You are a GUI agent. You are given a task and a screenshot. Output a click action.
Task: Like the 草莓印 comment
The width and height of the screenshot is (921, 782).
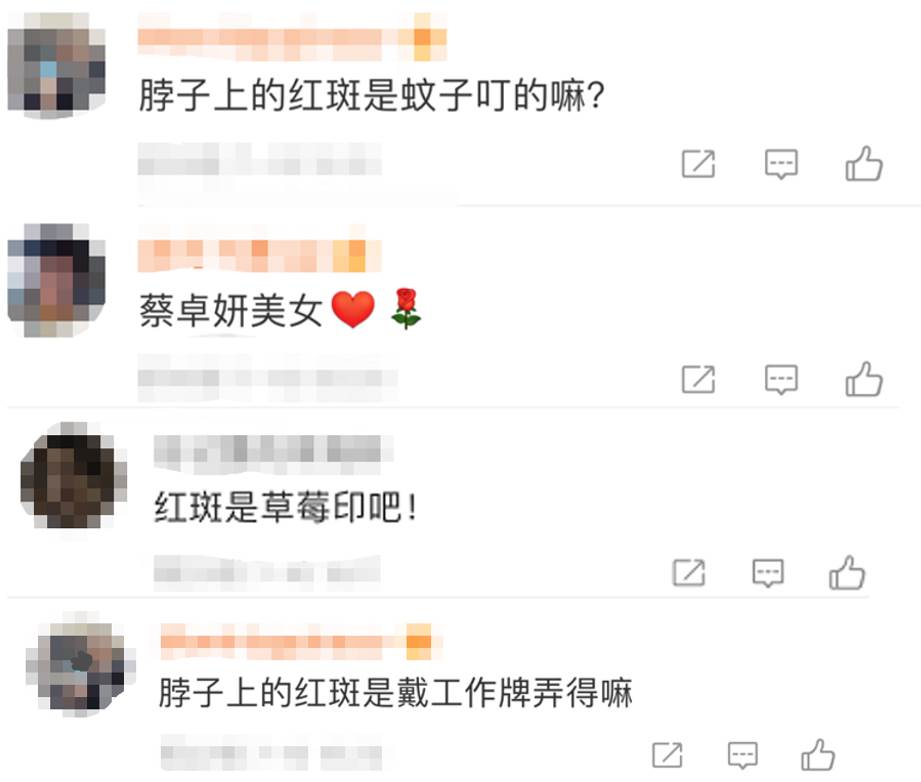[847, 572]
